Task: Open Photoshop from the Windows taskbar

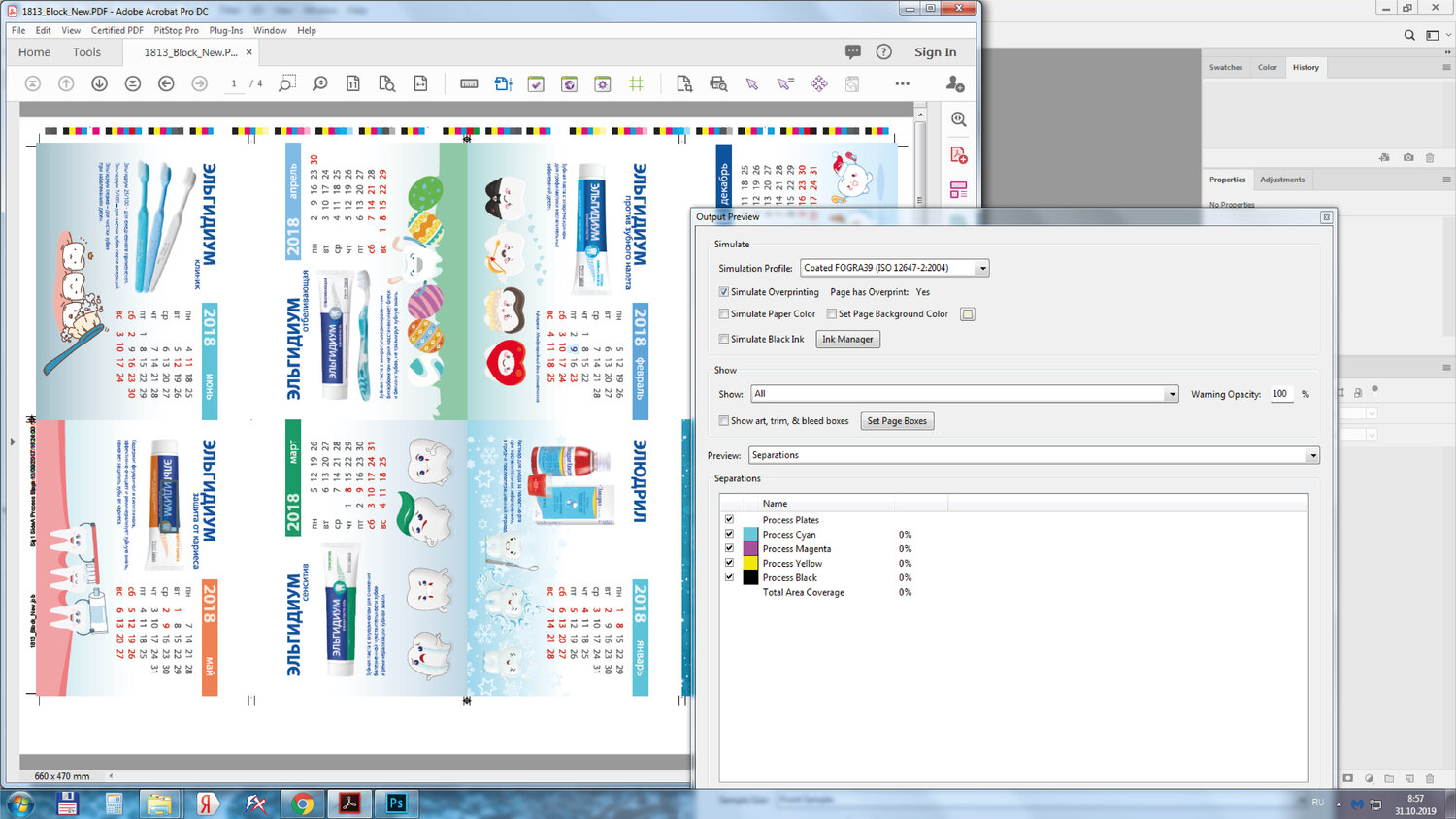Action: click(x=397, y=803)
